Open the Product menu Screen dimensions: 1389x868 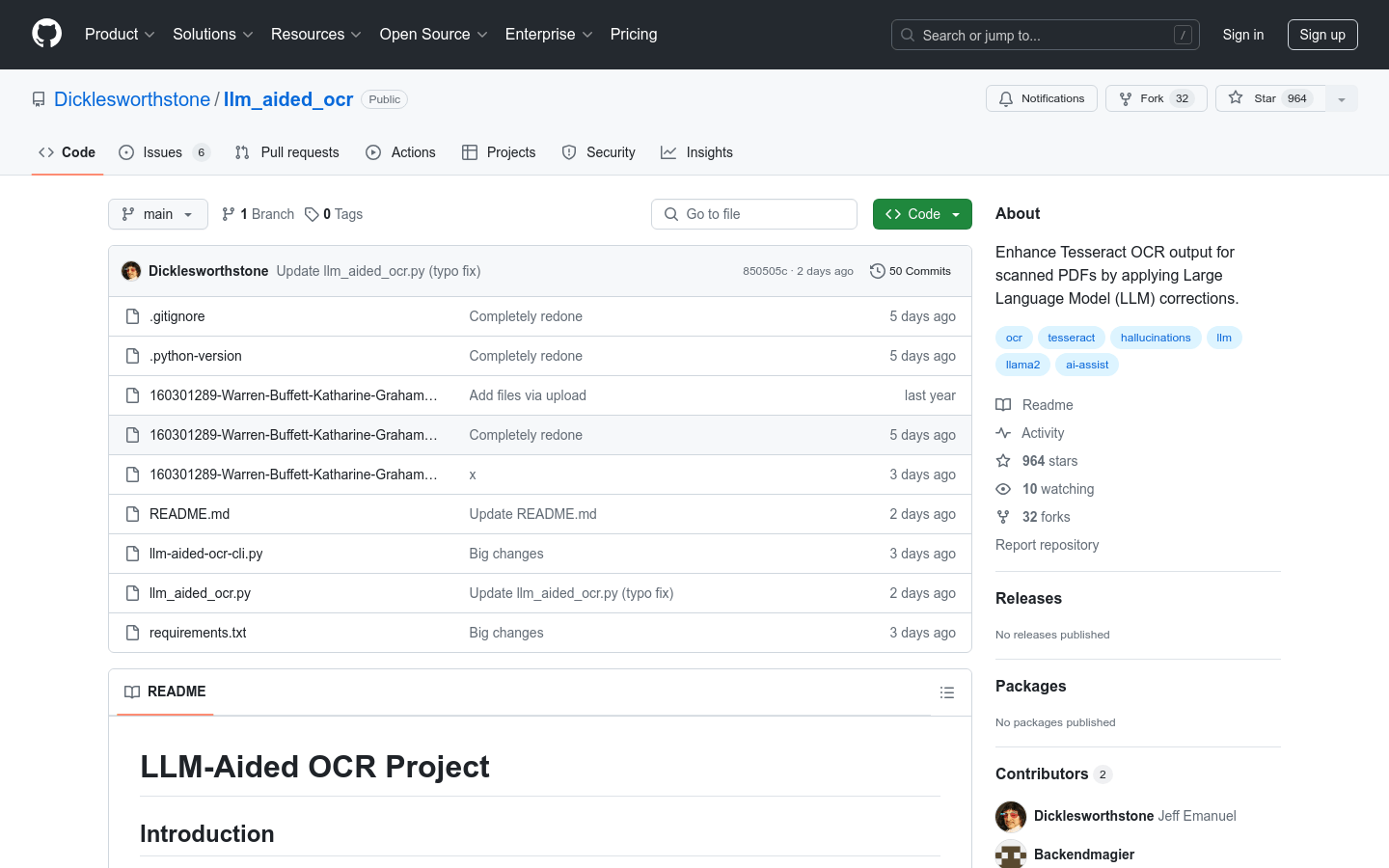click(x=120, y=35)
